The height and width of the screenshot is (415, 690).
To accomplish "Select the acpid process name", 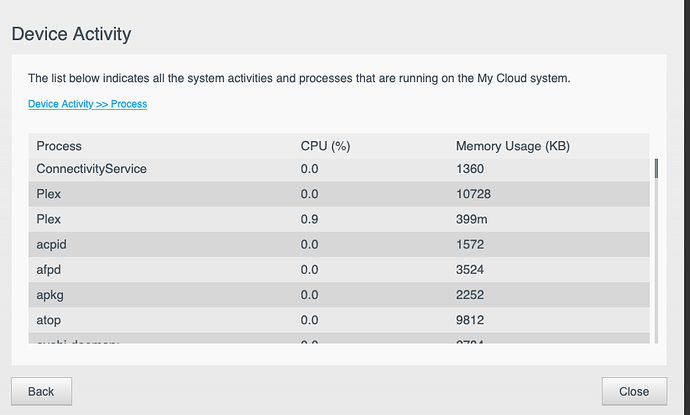I will point(52,244).
